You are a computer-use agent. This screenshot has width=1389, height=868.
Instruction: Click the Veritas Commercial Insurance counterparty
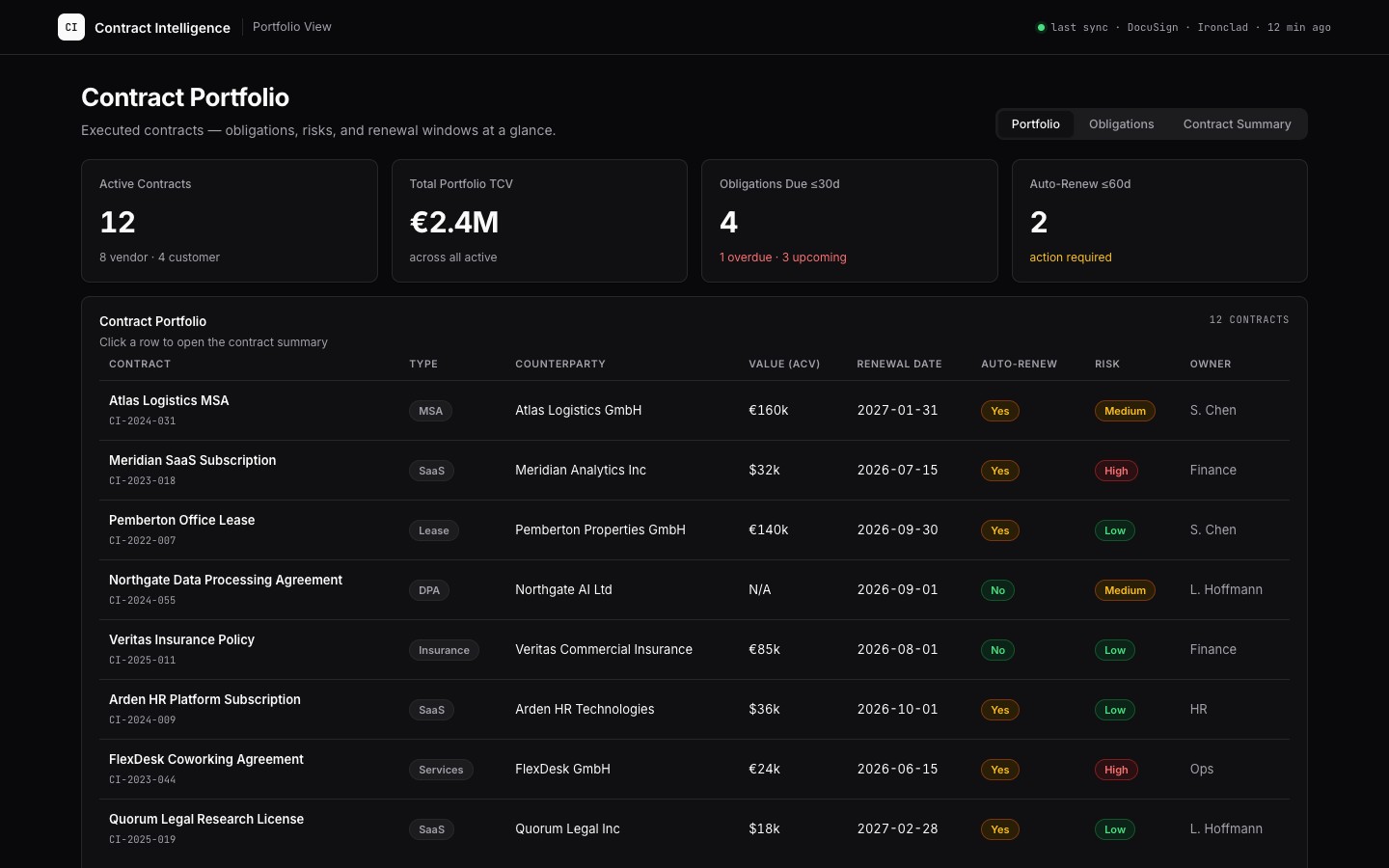click(x=604, y=650)
